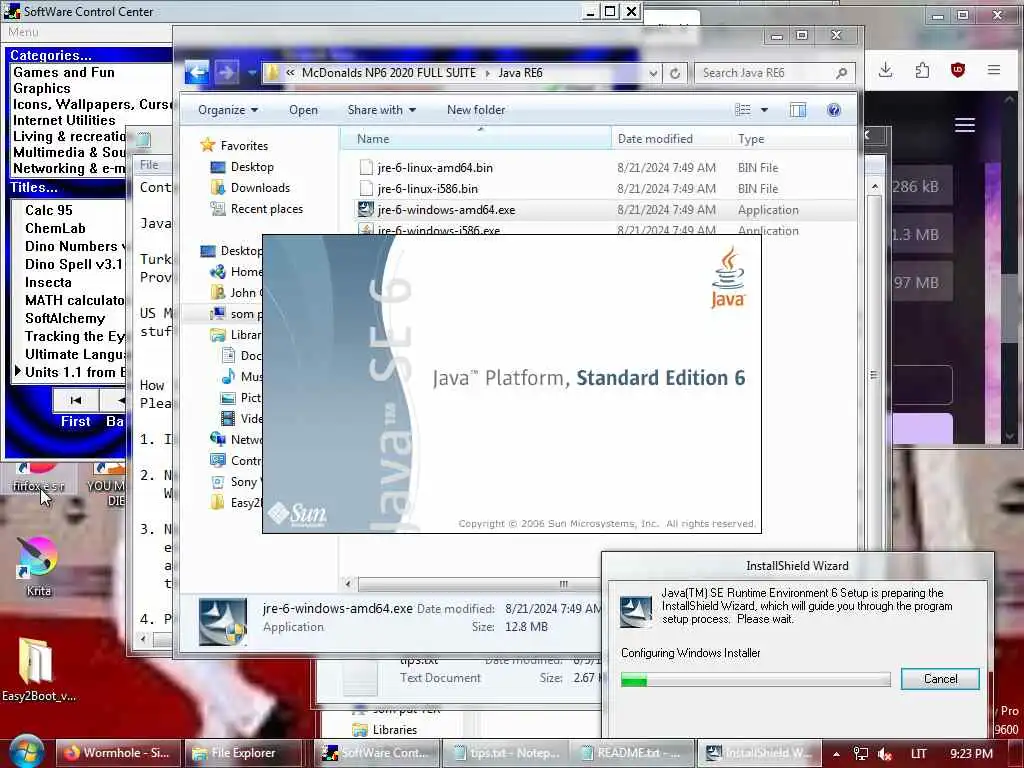
Task: Click Libraries in the background Explorer window
Action: click(394, 729)
